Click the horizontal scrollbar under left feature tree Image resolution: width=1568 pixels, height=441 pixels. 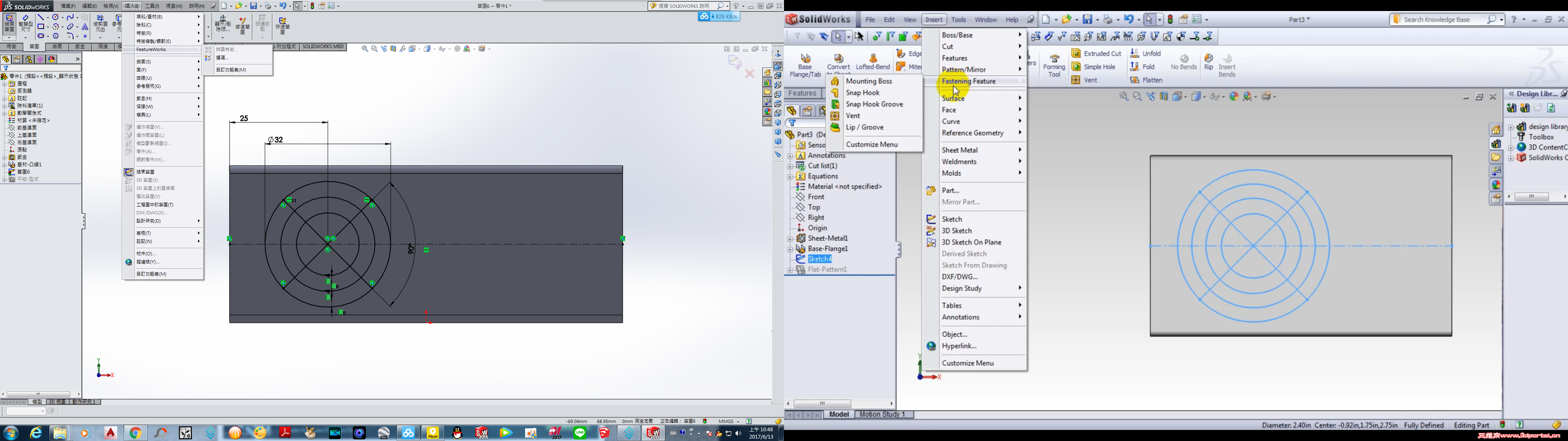pos(41,394)
